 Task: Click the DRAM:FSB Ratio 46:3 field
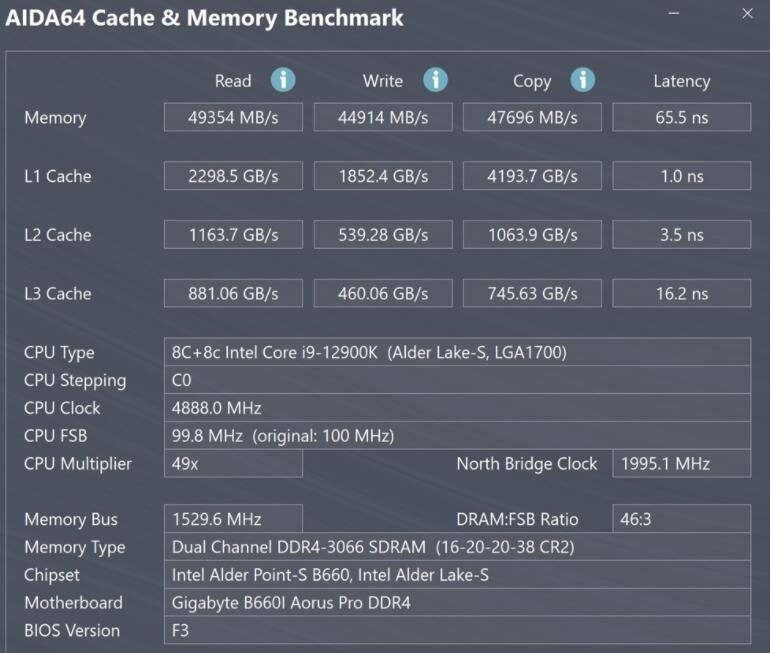(x=681, y=519)
